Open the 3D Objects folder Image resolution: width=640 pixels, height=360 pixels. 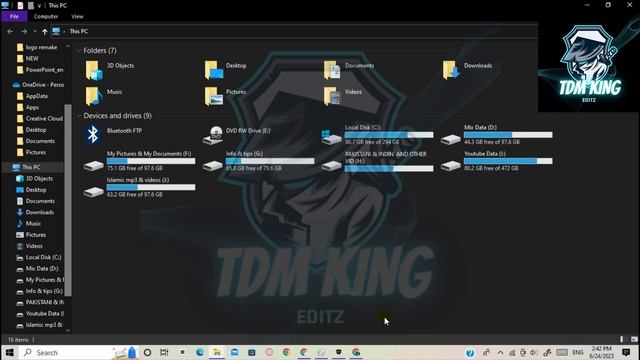point(109,70)
